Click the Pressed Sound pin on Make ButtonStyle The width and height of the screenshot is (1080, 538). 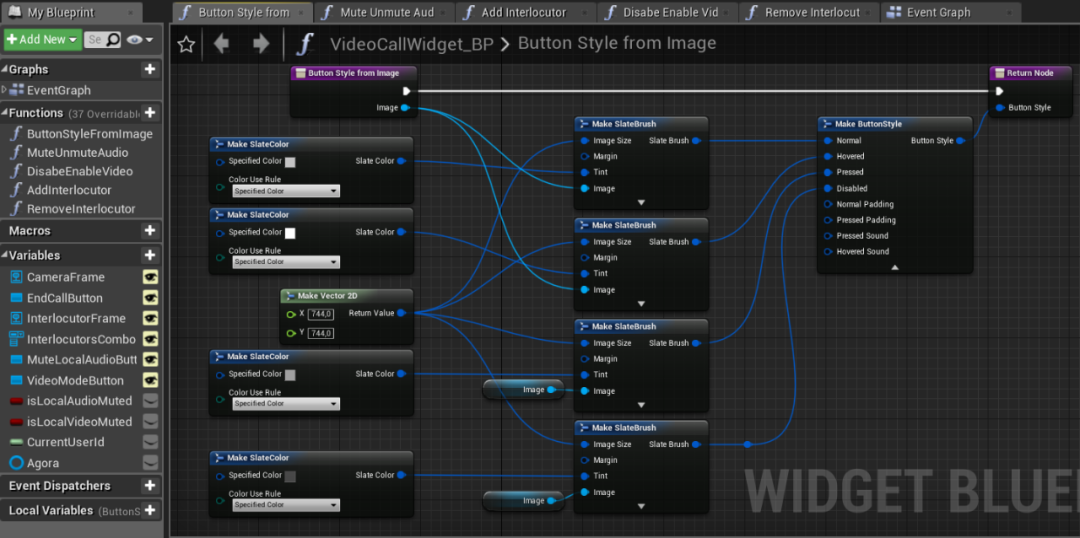[x=828, y=236]
